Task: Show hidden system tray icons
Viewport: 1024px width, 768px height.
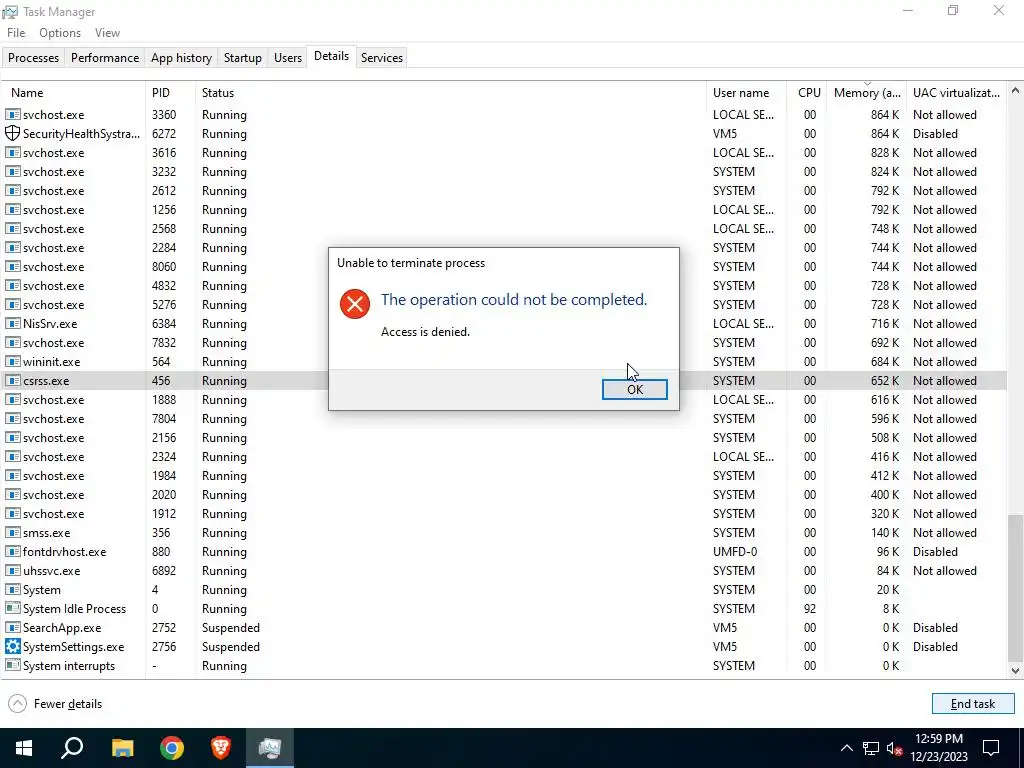Action: click(846, 748)
